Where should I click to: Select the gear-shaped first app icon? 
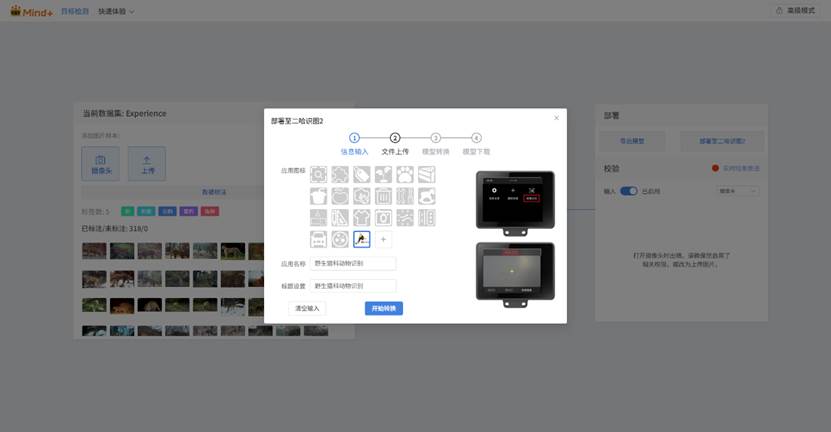click(x=318, y=175)
